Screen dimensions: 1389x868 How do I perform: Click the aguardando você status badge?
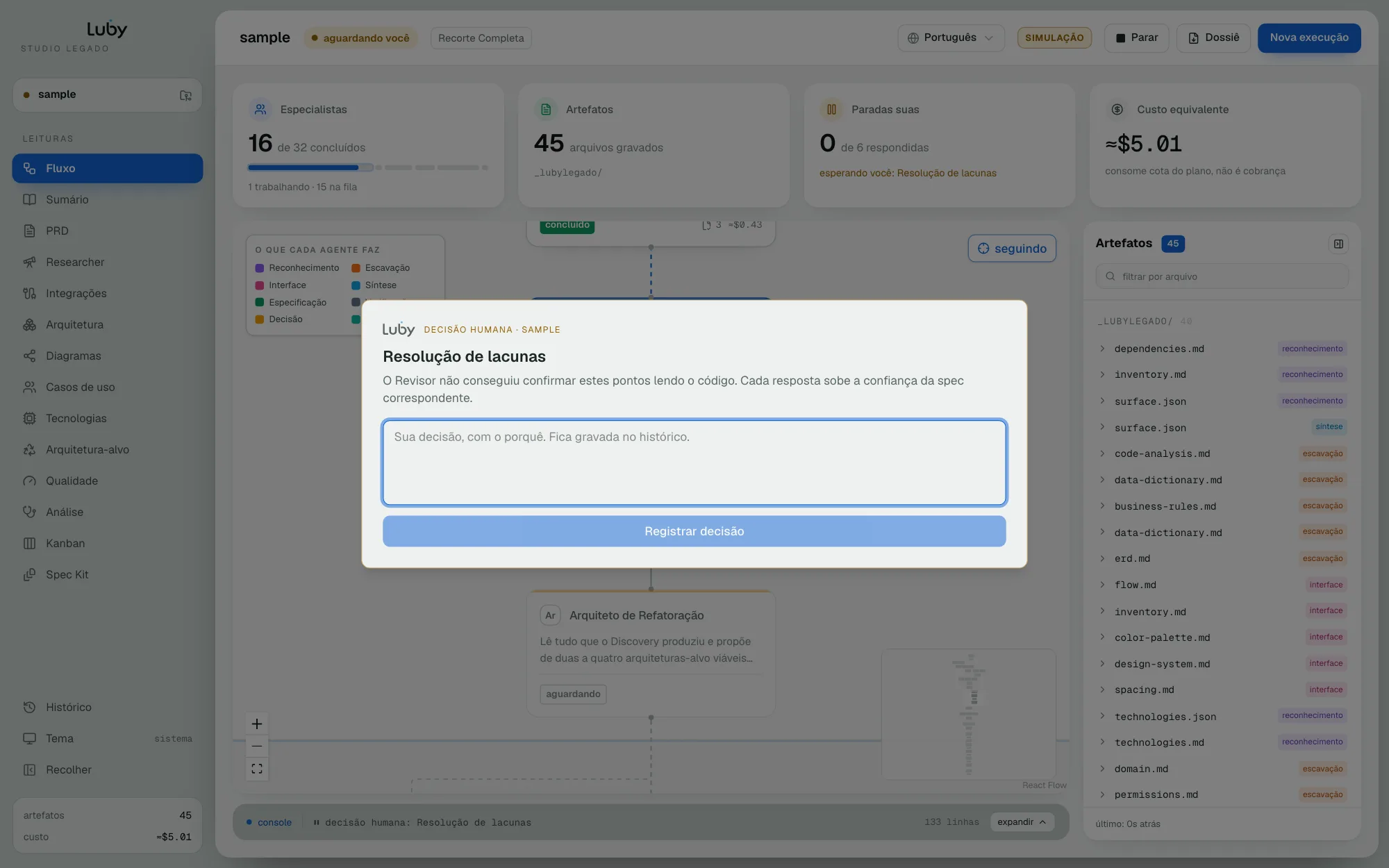[x=360, y=38]
